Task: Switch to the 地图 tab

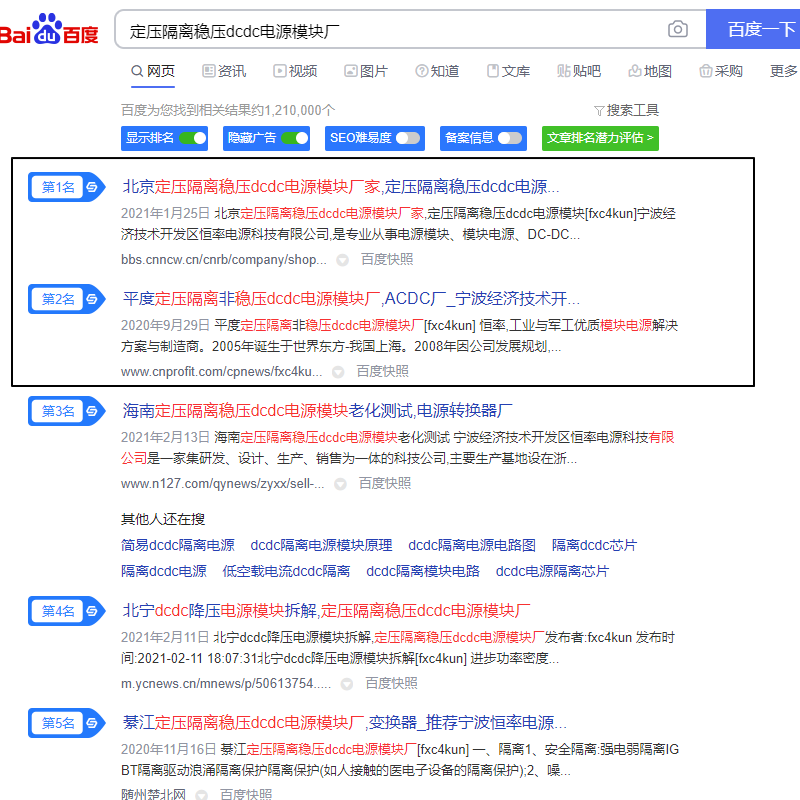Action: (650, 71)
